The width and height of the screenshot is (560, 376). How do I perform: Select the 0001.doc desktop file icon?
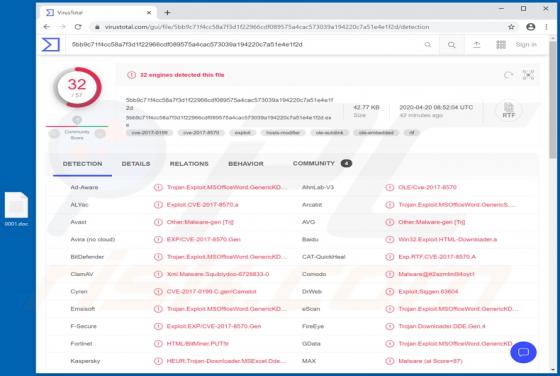[x=16, y=209]
